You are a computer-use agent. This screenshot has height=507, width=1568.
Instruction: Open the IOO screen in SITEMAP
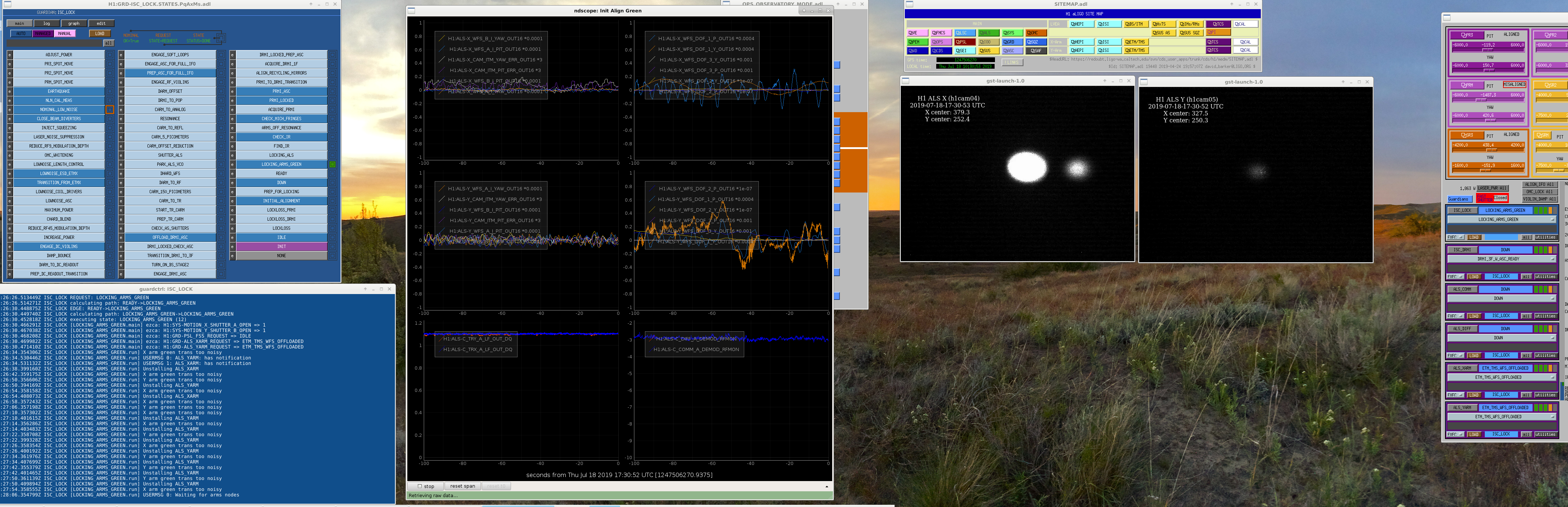tap(988, 42)
